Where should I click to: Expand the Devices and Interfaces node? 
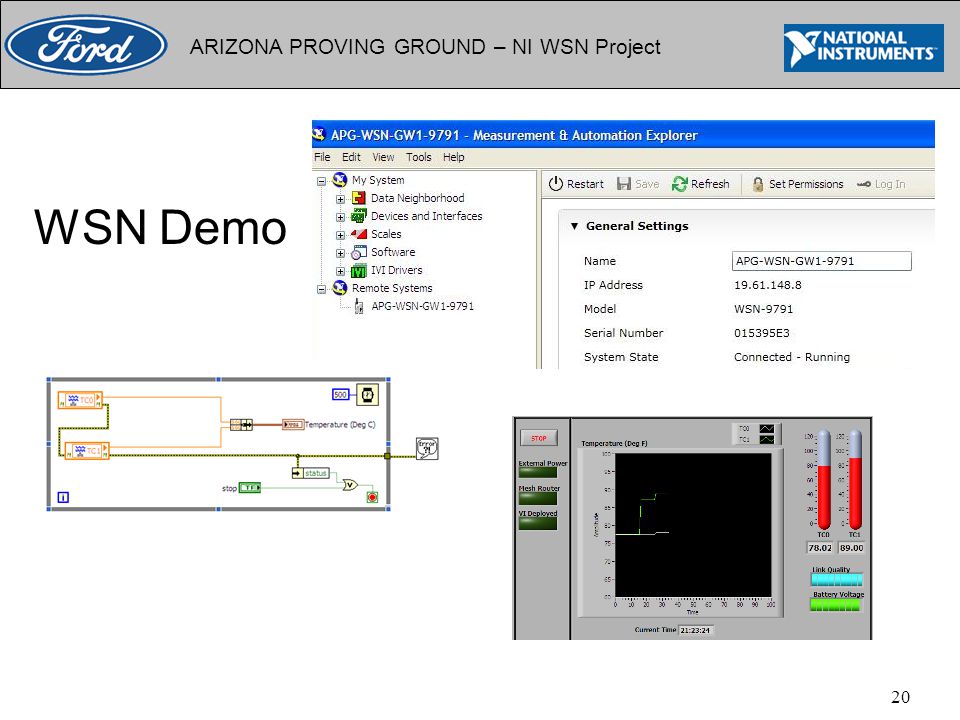click(x=340, y=217)
